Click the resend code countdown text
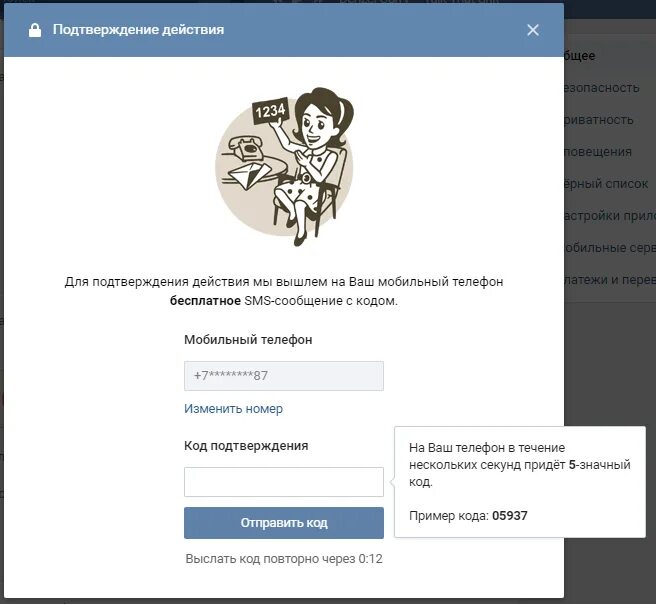 (284, 559)
